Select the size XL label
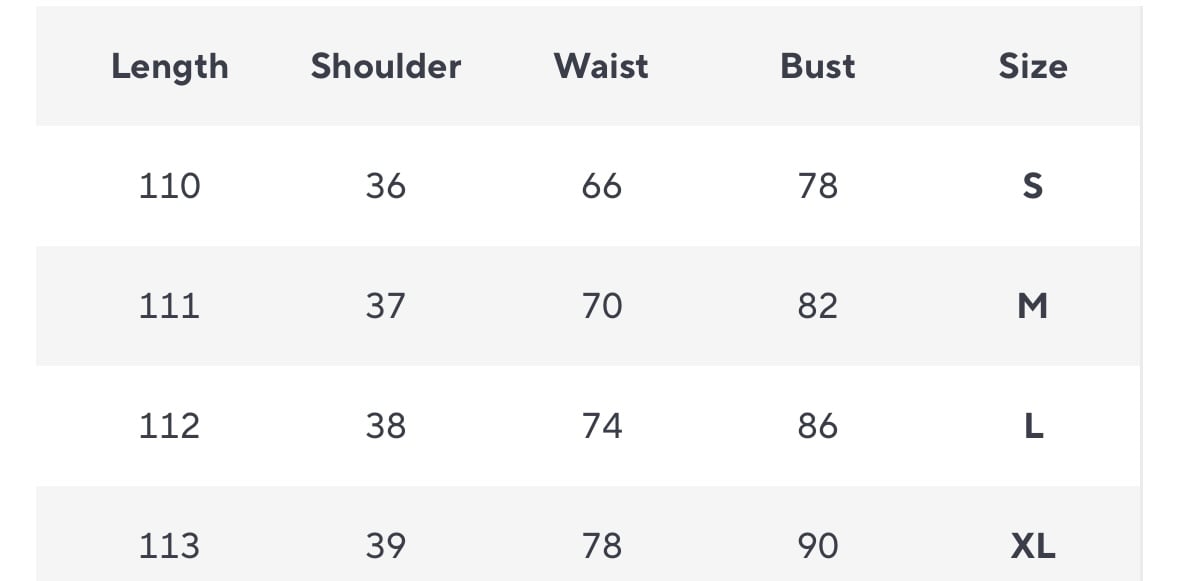This screenshot has width=1179, height=581. pyautogui.click(x=1033, y=546)
